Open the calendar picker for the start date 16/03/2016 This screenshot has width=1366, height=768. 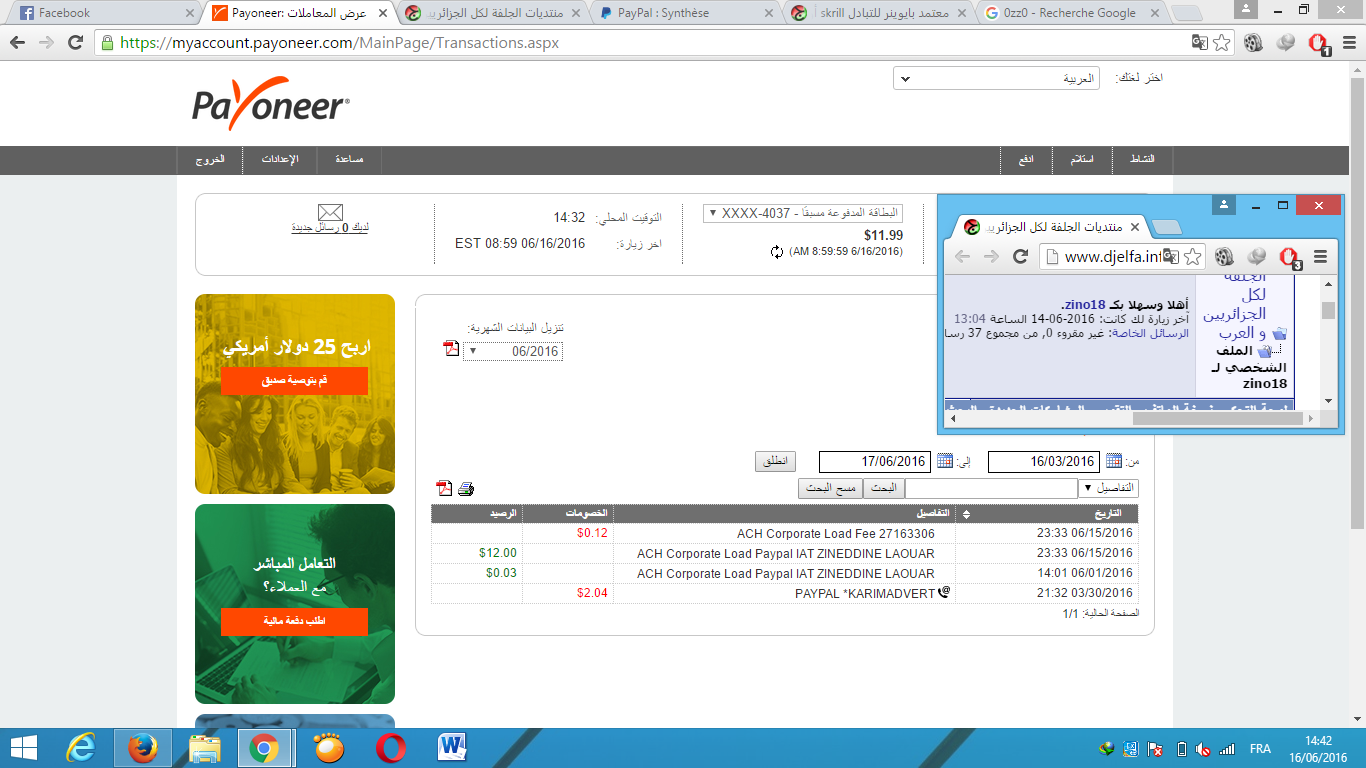click(x=1114, y=461)
